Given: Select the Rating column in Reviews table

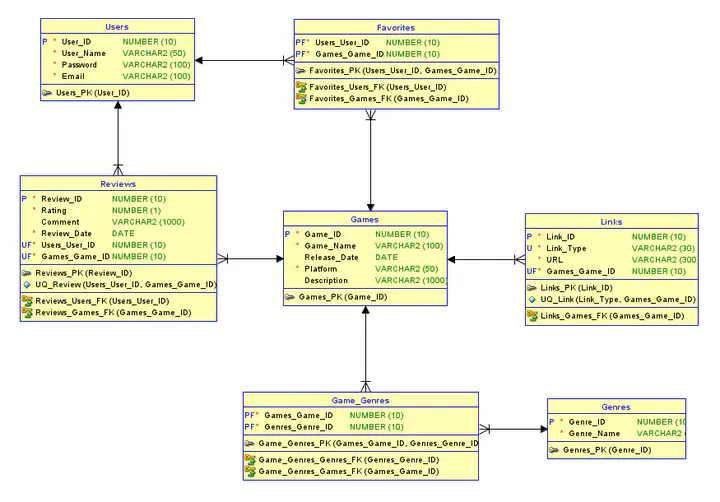Looking at the screenshot, I should pos(53,210).
